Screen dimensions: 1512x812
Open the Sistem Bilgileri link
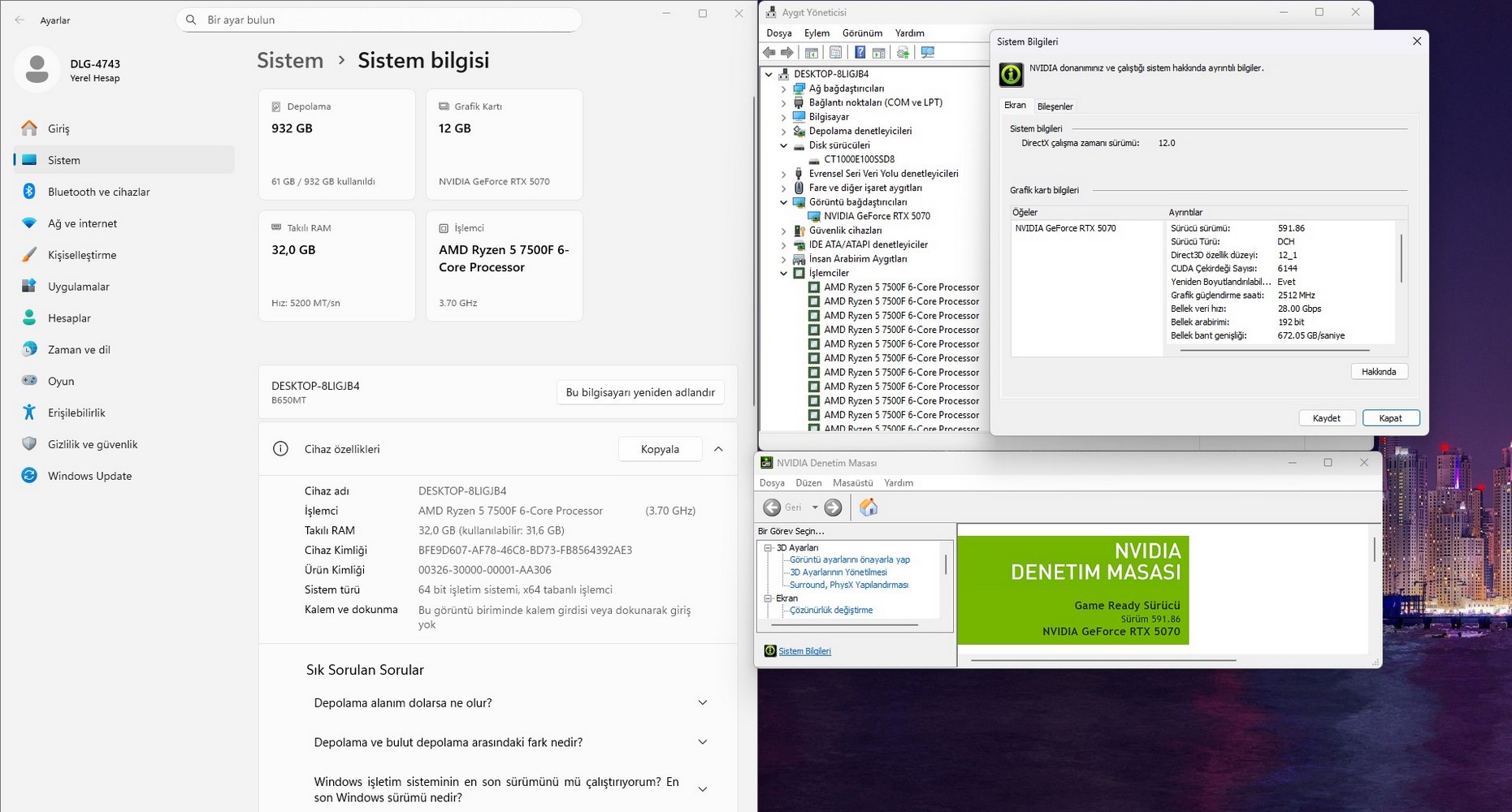tap(804, 651)
